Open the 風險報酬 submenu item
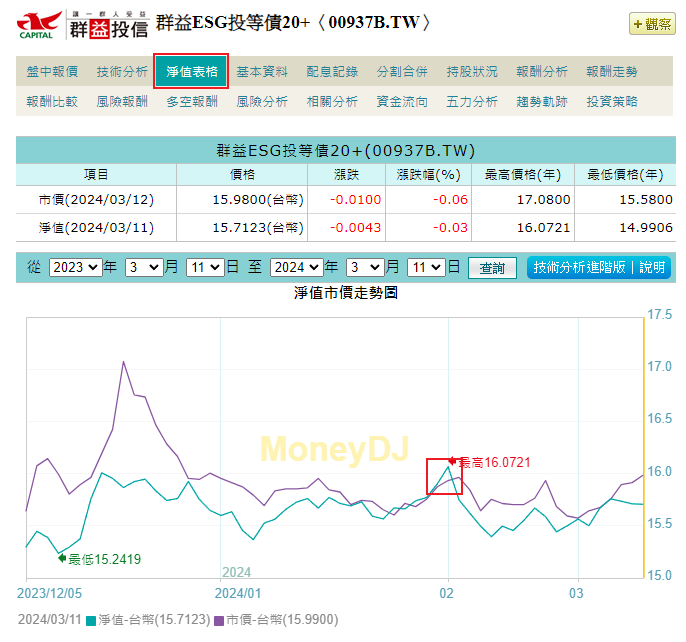The height and width of the screenshot is (642, 686). (122, 101)
